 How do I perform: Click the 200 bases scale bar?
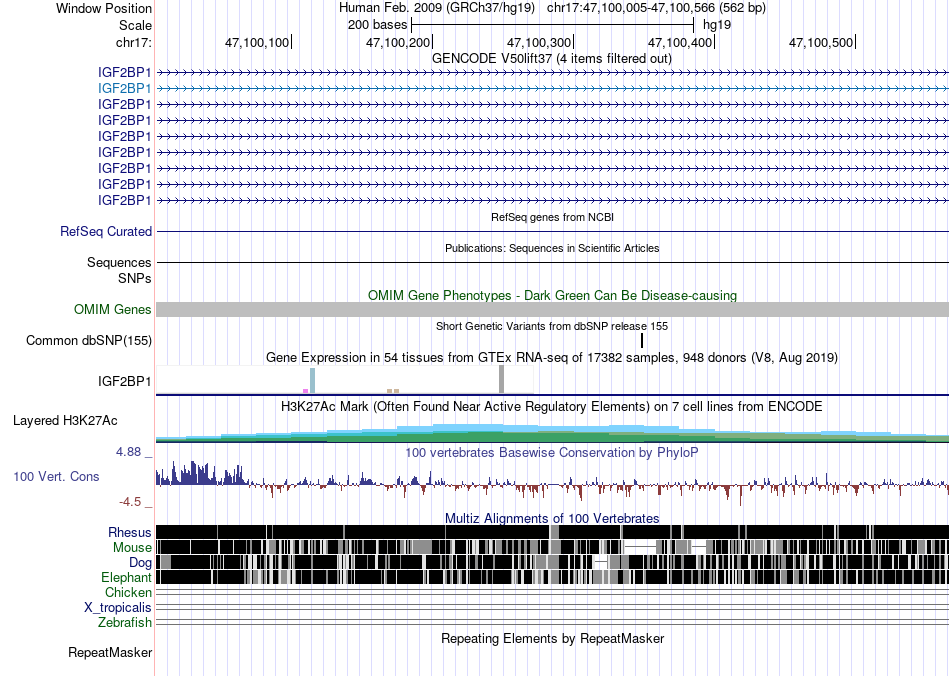coord(552,25)
